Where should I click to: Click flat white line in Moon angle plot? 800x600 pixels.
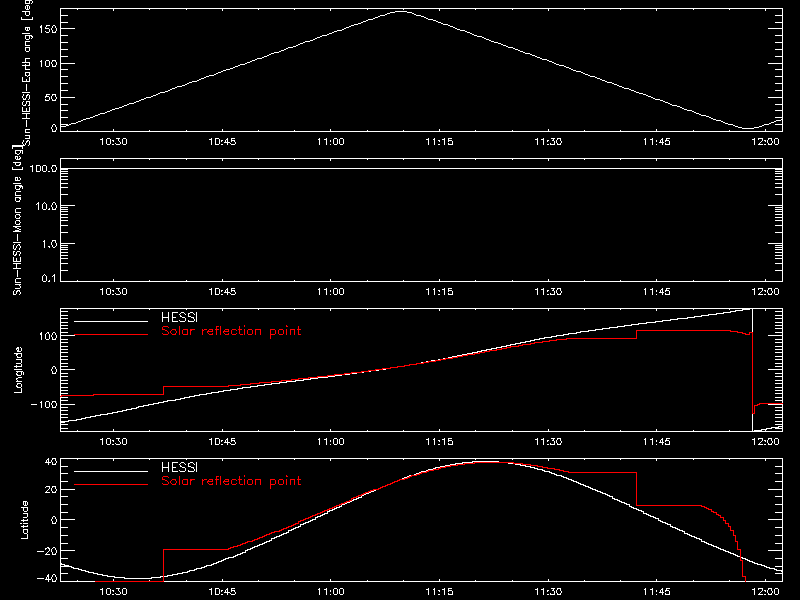click(421, 168)
